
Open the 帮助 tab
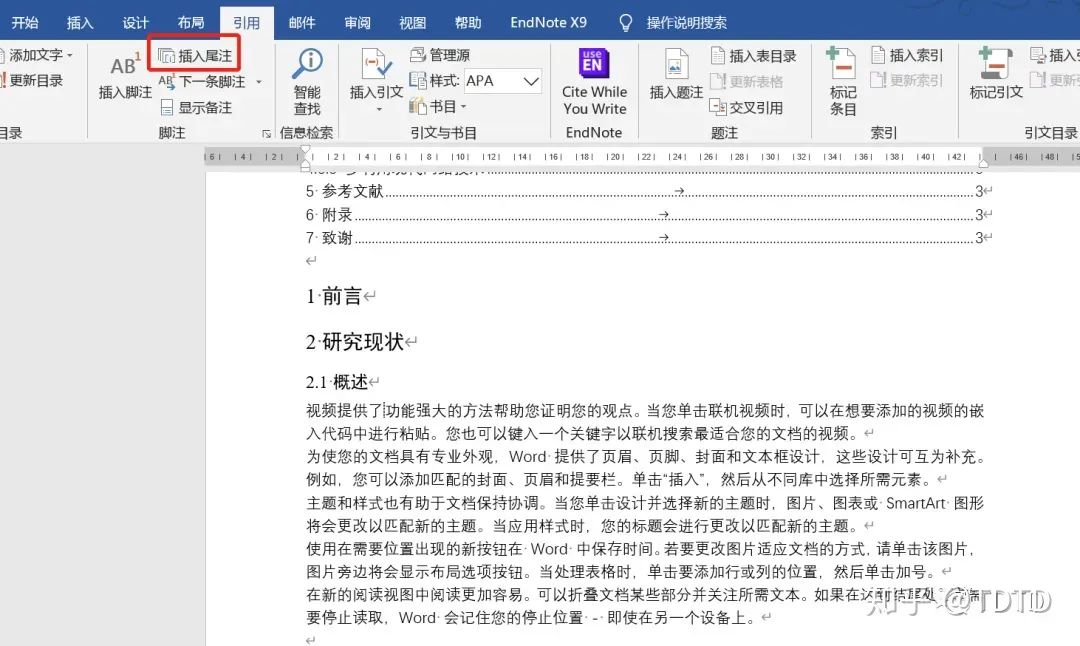(468, 23)
